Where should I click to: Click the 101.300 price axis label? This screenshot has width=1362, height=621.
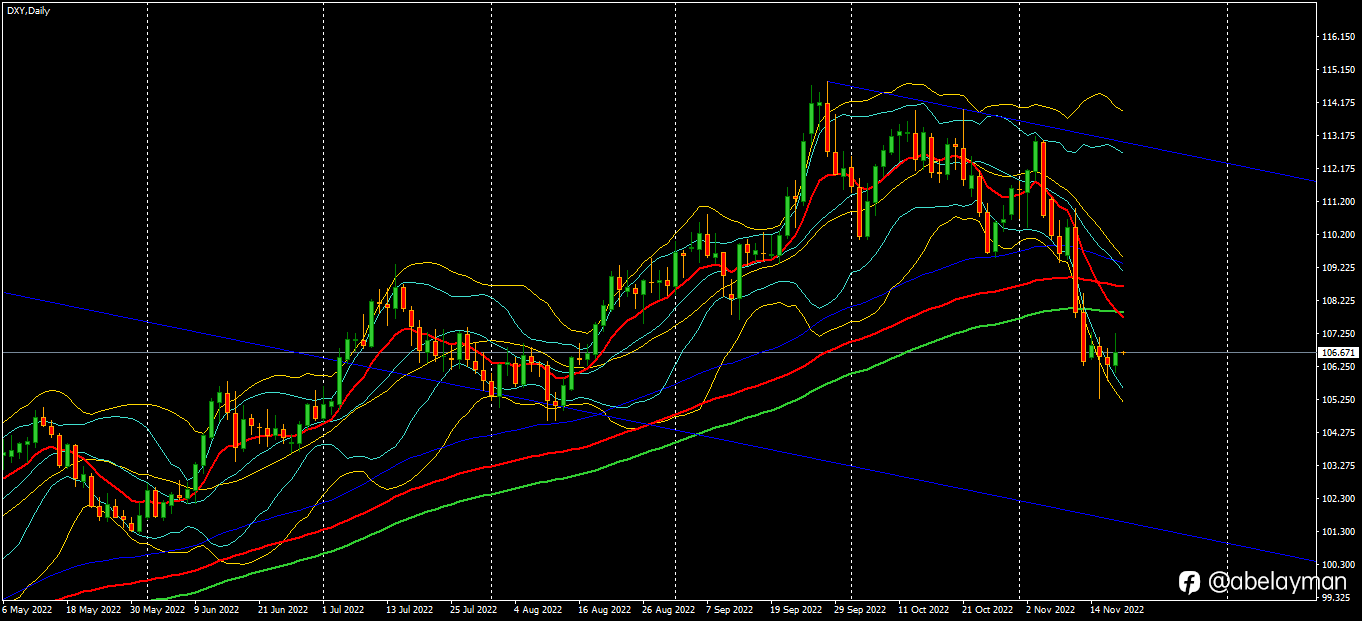1338,532
